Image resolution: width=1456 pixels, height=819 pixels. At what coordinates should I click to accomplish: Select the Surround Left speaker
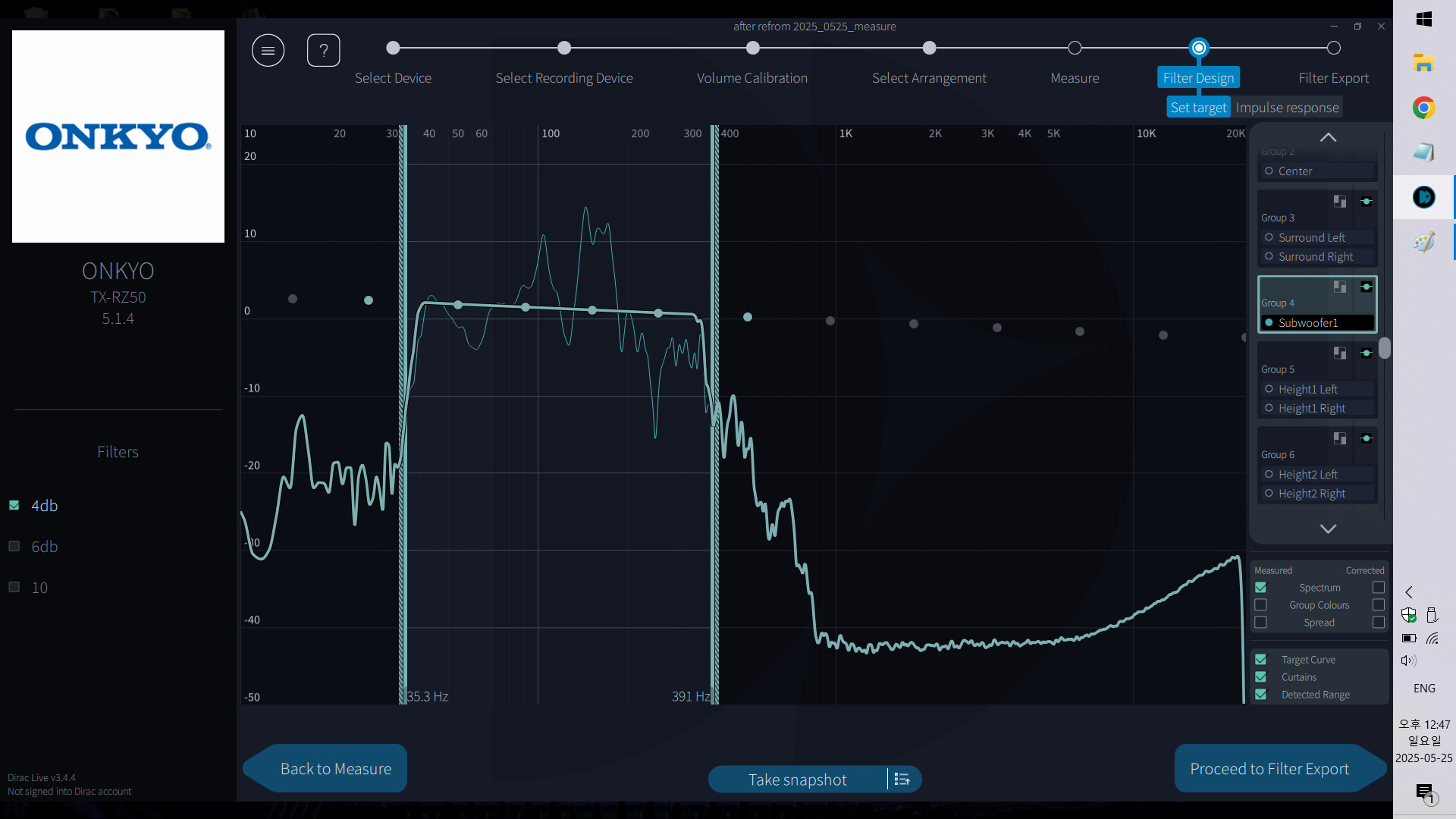tap(1311, 237)
